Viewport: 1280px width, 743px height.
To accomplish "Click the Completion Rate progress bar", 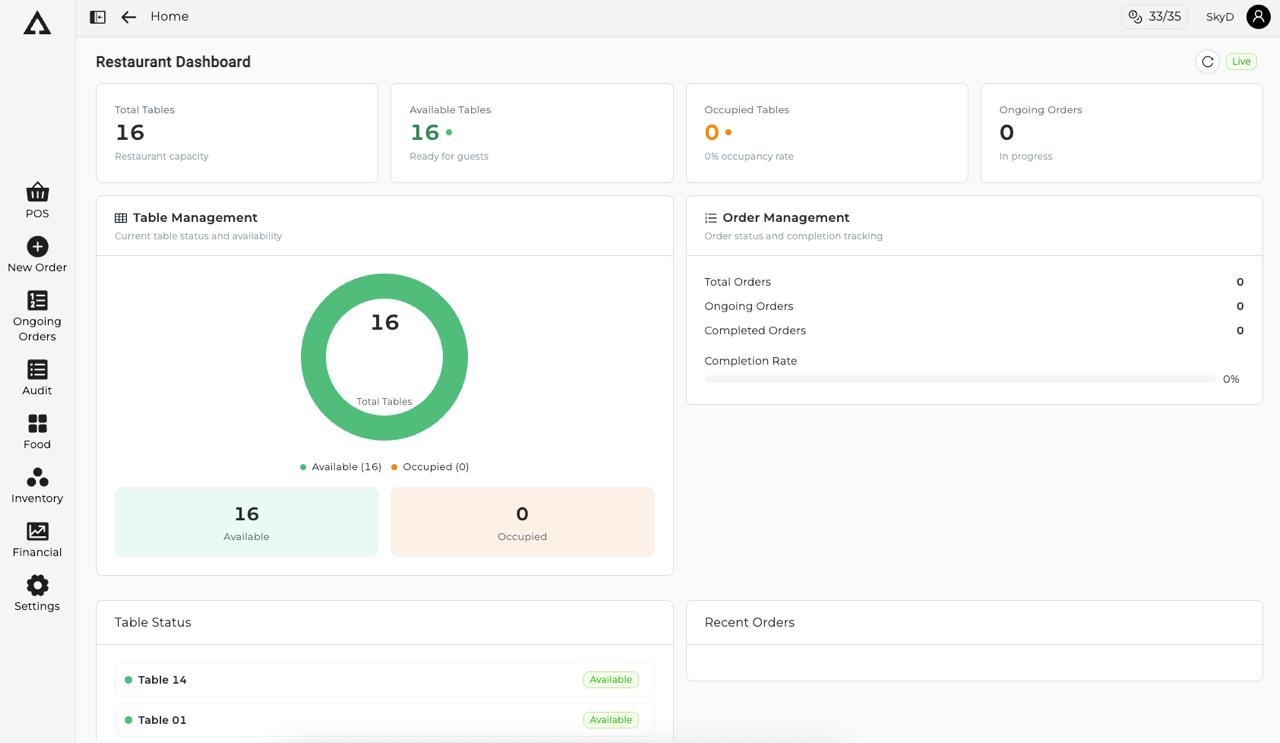I will click(960, 379).
